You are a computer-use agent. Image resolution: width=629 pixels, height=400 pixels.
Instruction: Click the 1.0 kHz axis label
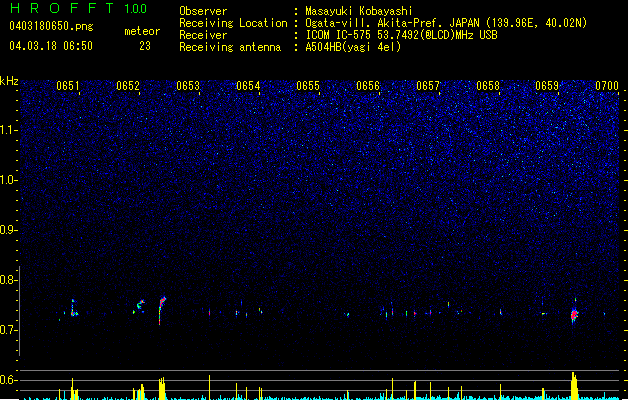tap(8, 180)
